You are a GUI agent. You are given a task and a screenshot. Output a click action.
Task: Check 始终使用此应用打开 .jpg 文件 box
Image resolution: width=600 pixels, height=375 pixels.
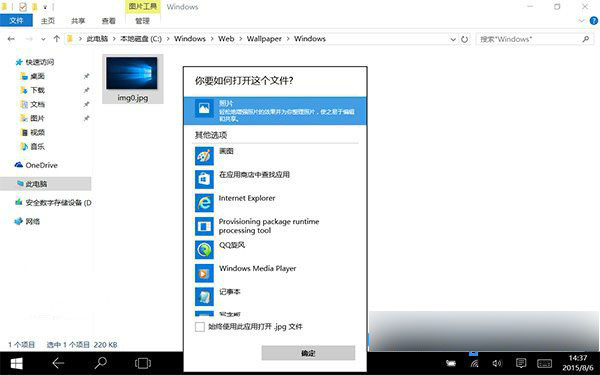200,327
